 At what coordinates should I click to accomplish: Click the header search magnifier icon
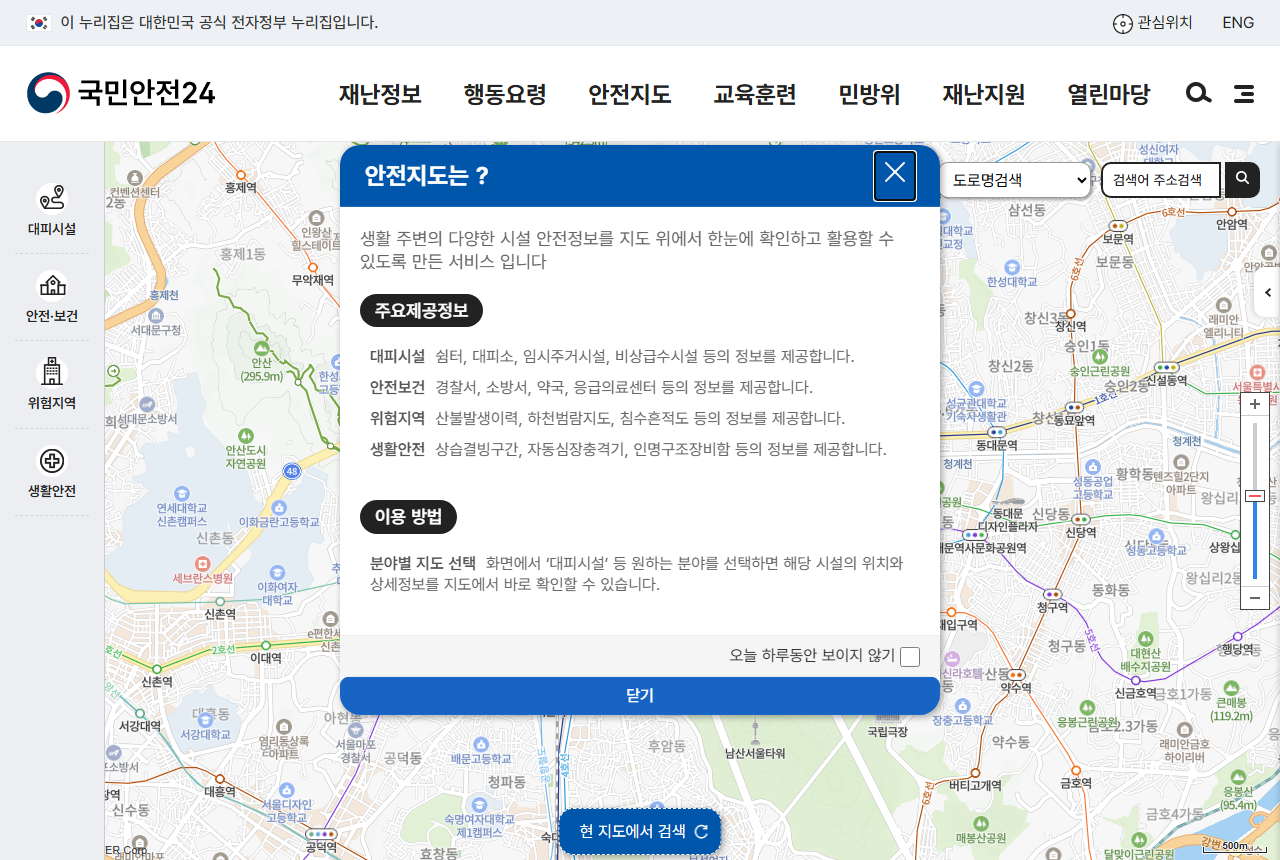[1198, 94]
